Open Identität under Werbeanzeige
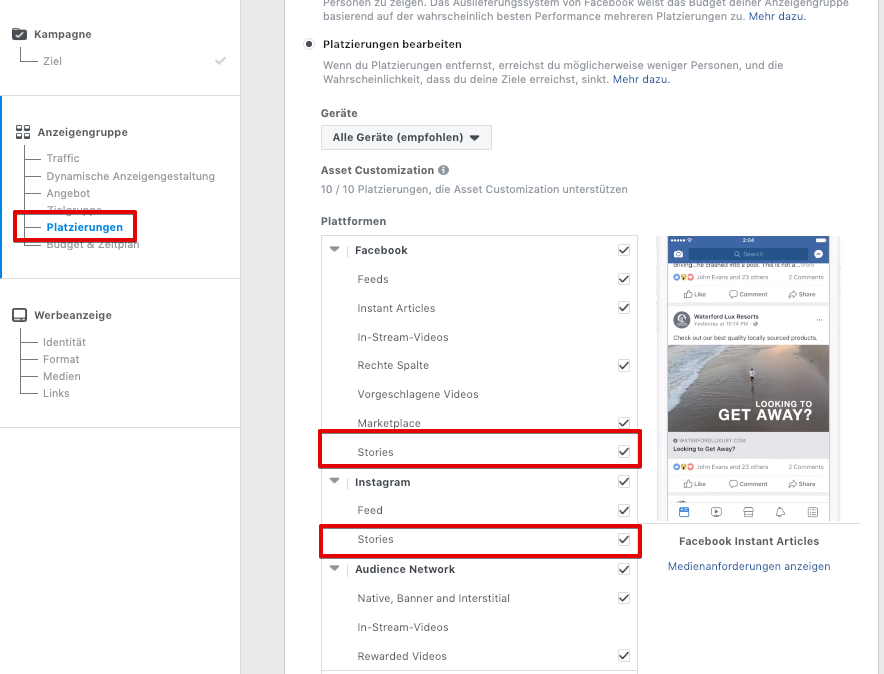Image resolution: width=884 pixels, height=674 pixels. tap(64, 342)
